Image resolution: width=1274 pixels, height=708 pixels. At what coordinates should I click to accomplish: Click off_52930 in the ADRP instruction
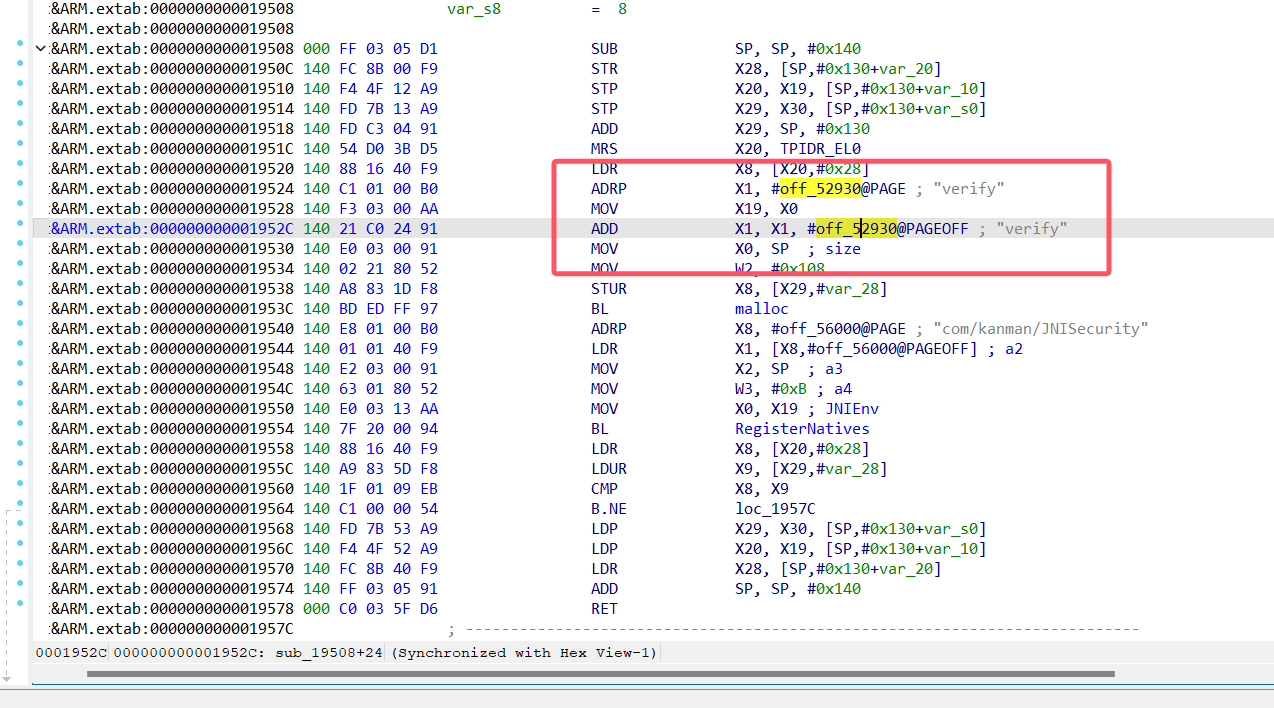819,189
